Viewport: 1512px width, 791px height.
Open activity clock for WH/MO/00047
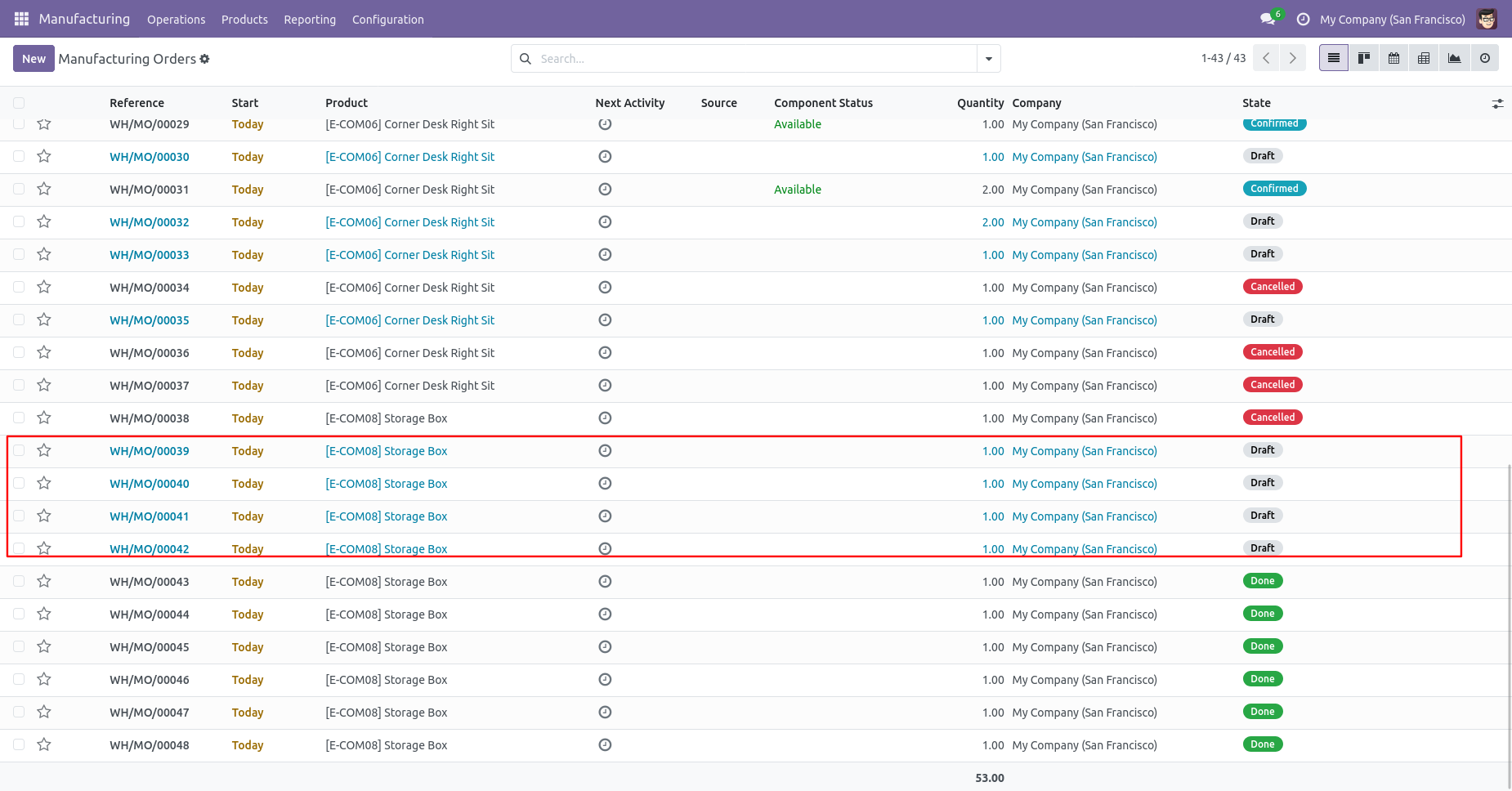click(x=605, y=712)
